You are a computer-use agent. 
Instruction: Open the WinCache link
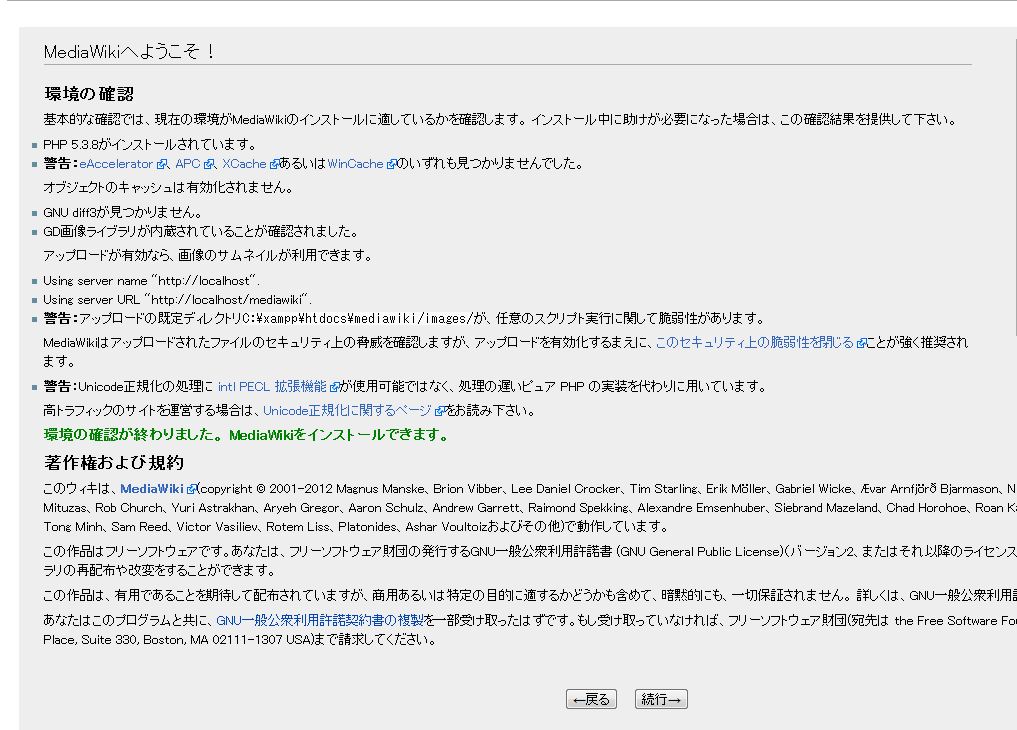(x=355, y=164)
